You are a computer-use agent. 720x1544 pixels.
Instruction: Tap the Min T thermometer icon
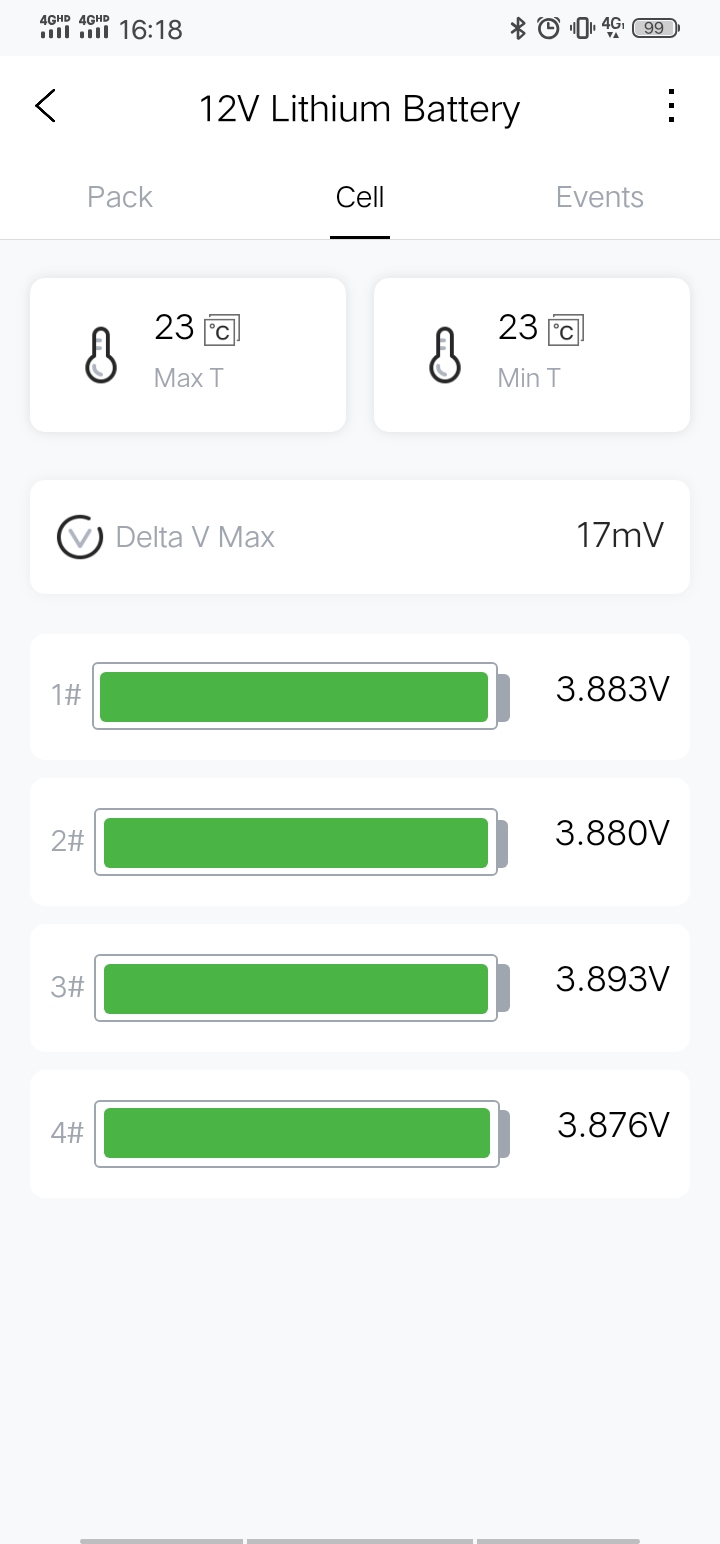coord(443,355)
